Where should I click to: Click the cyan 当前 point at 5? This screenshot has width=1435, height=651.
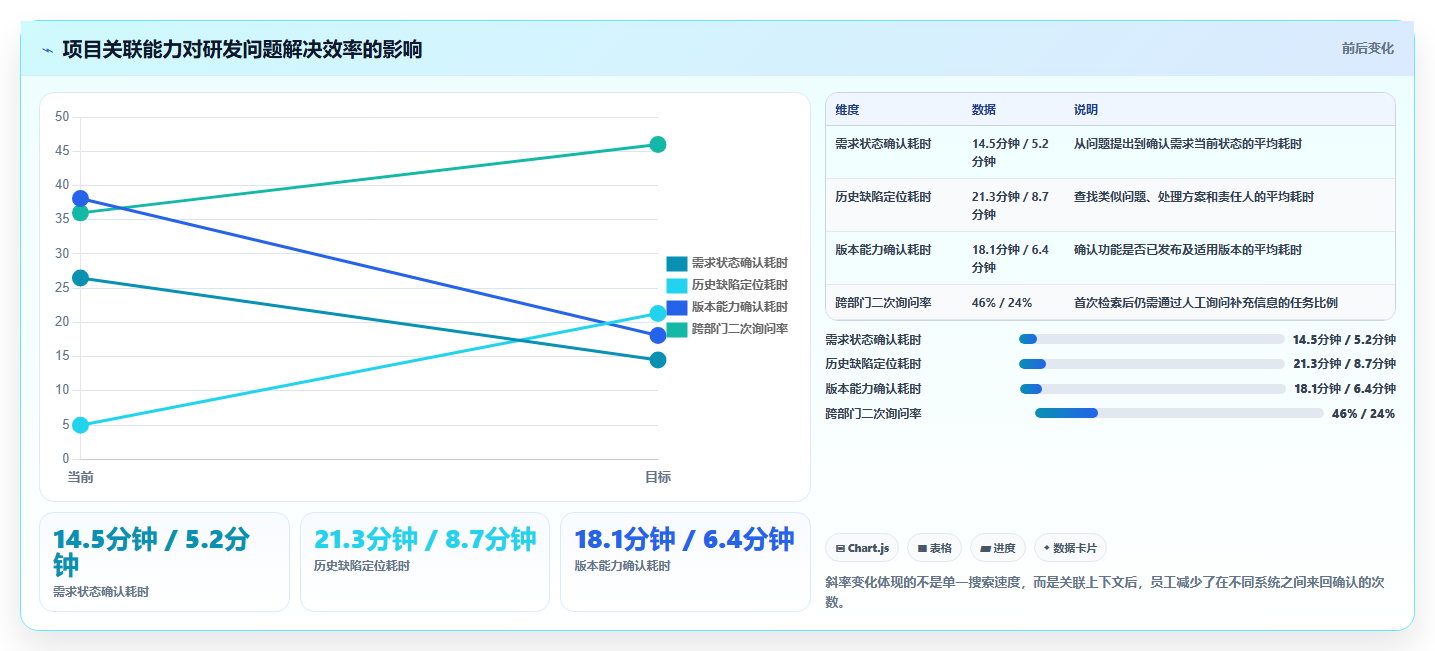(x=81, y=425)
